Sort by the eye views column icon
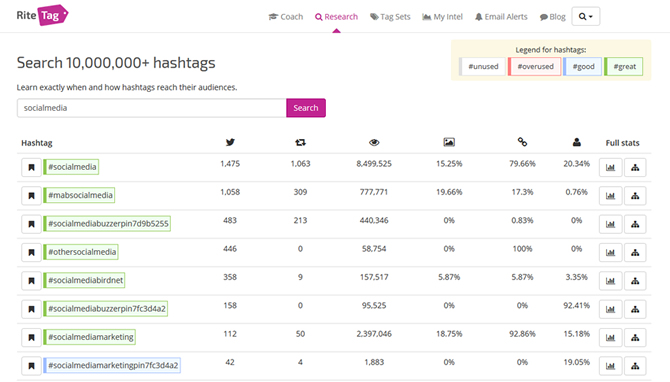Image resolution: width=670 pixels, height=382 pixels. tap(374, 142)
